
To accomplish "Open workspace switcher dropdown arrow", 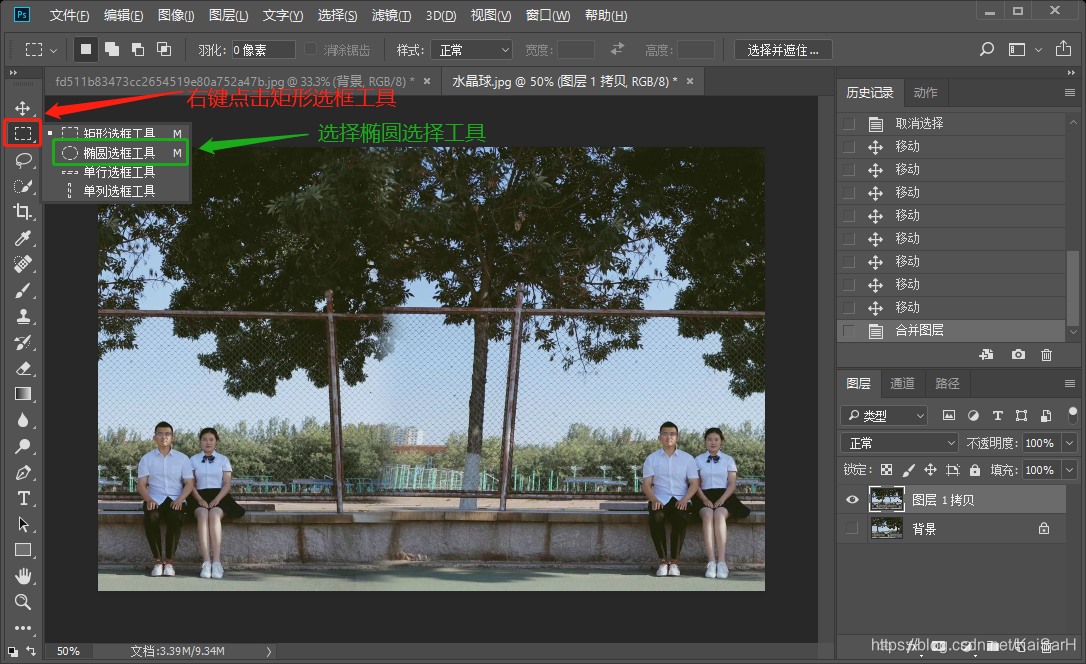I will point(1038,50).
